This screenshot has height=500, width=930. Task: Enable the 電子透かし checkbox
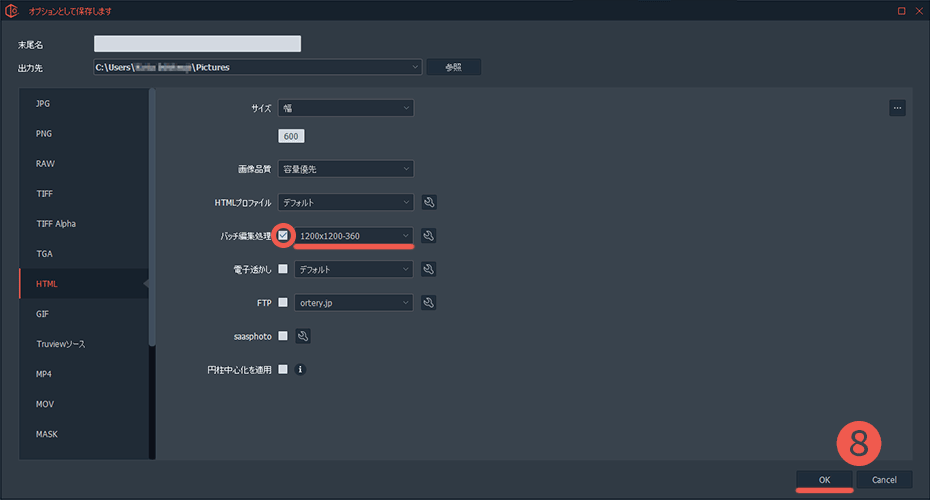point(284,269)
